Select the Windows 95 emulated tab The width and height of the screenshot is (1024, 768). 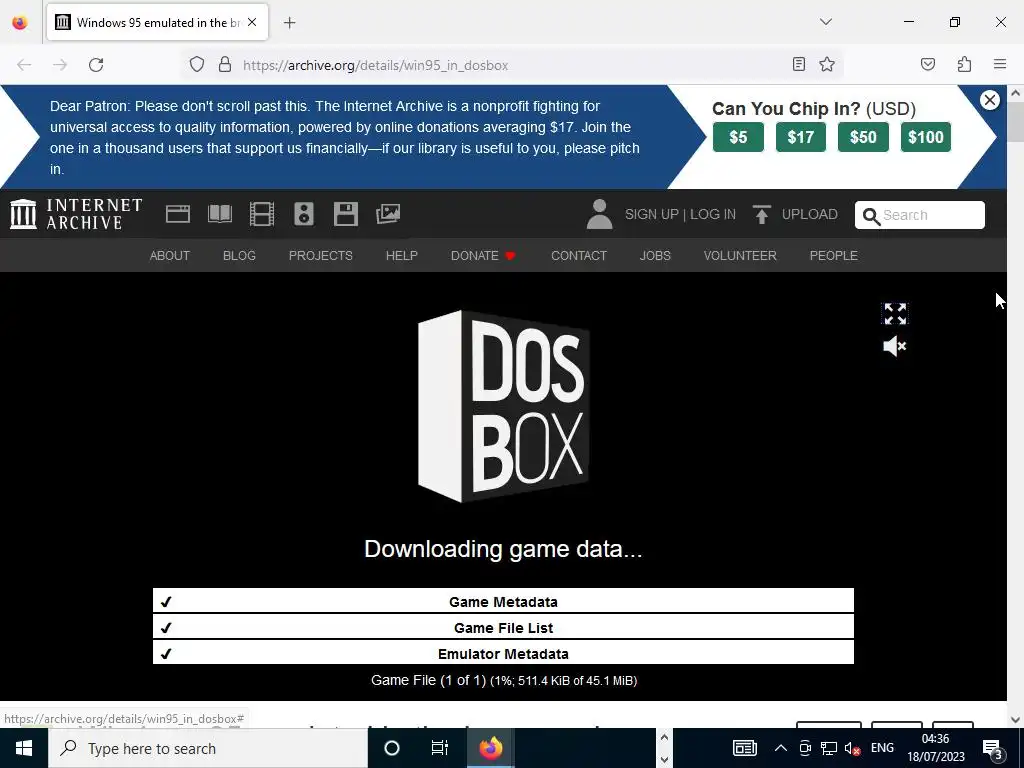coord(157,22)
